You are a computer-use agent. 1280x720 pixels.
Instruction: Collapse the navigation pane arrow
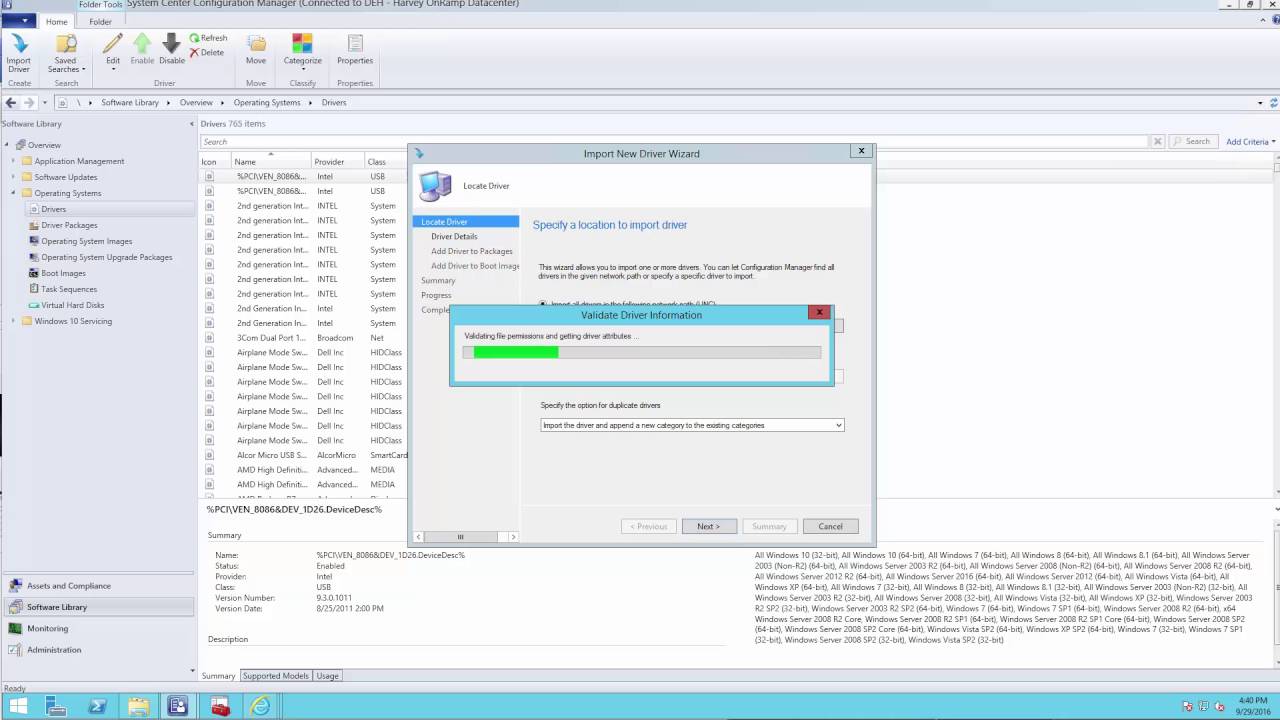[x=192, y=124]
